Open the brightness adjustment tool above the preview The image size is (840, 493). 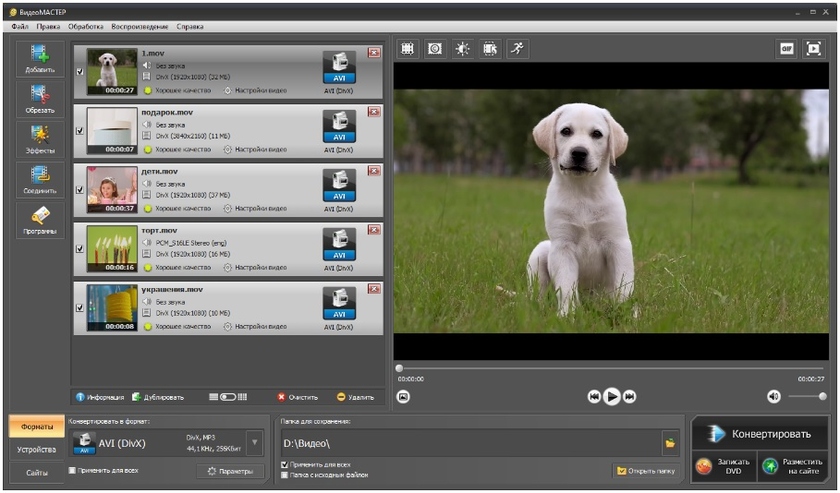pyautogui.click(x=463, y=48)
